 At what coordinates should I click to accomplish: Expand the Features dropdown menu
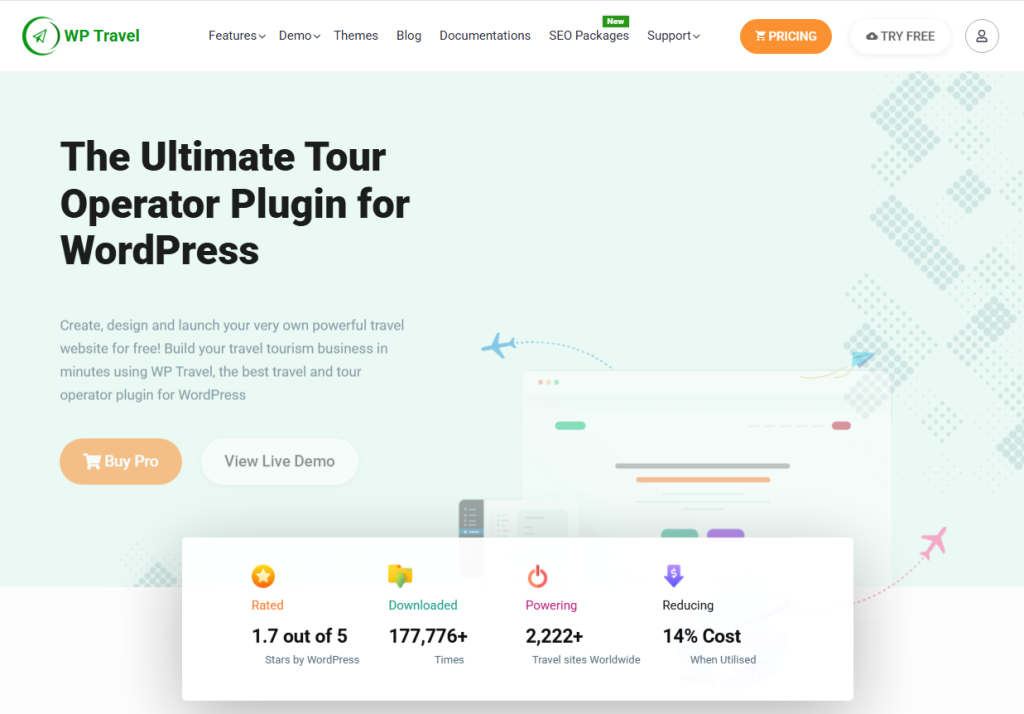tap(236, 36)
